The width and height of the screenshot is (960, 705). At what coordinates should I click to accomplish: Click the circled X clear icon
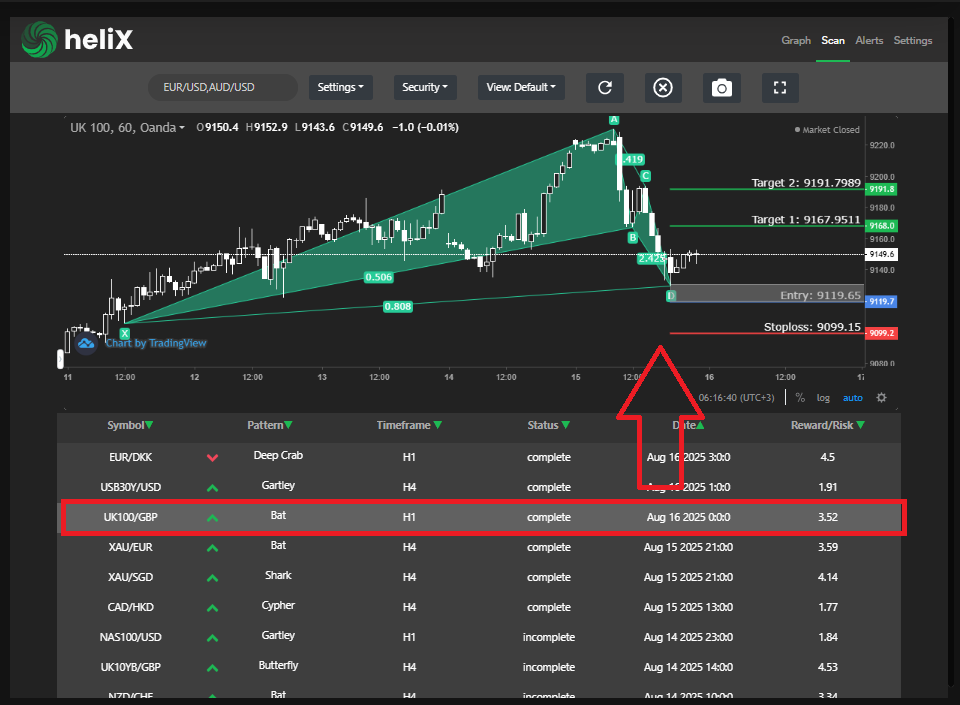click(x=662, y=87)
